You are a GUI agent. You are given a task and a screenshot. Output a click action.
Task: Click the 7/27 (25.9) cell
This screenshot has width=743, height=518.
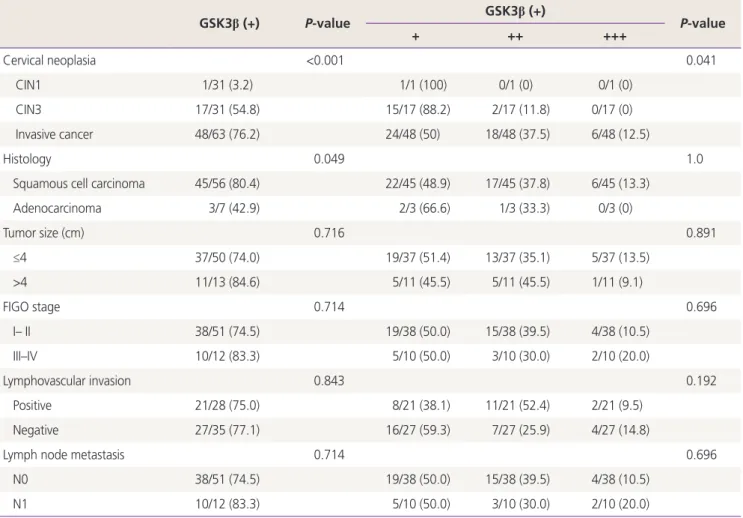(521, 430)
